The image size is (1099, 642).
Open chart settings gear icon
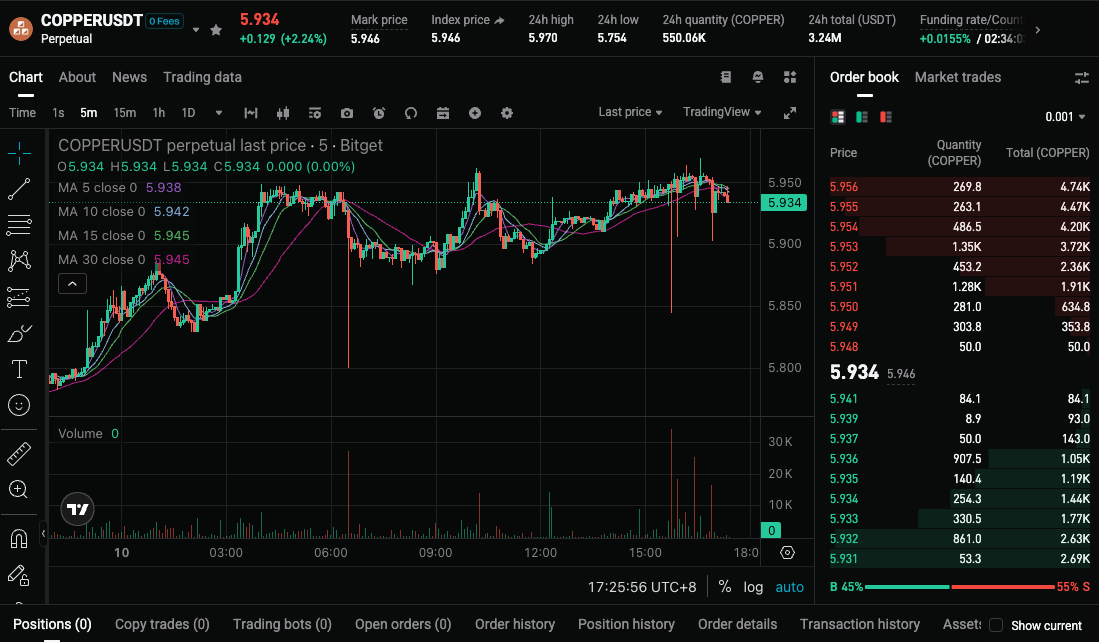[x=507, y=112]
